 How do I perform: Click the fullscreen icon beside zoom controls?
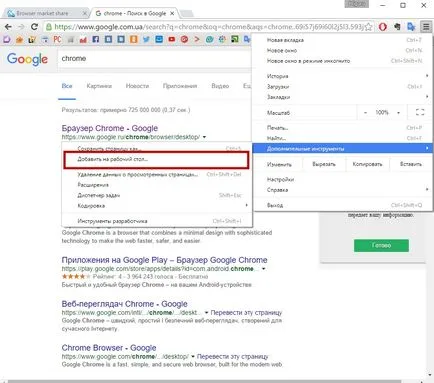(x=420, y=112)
